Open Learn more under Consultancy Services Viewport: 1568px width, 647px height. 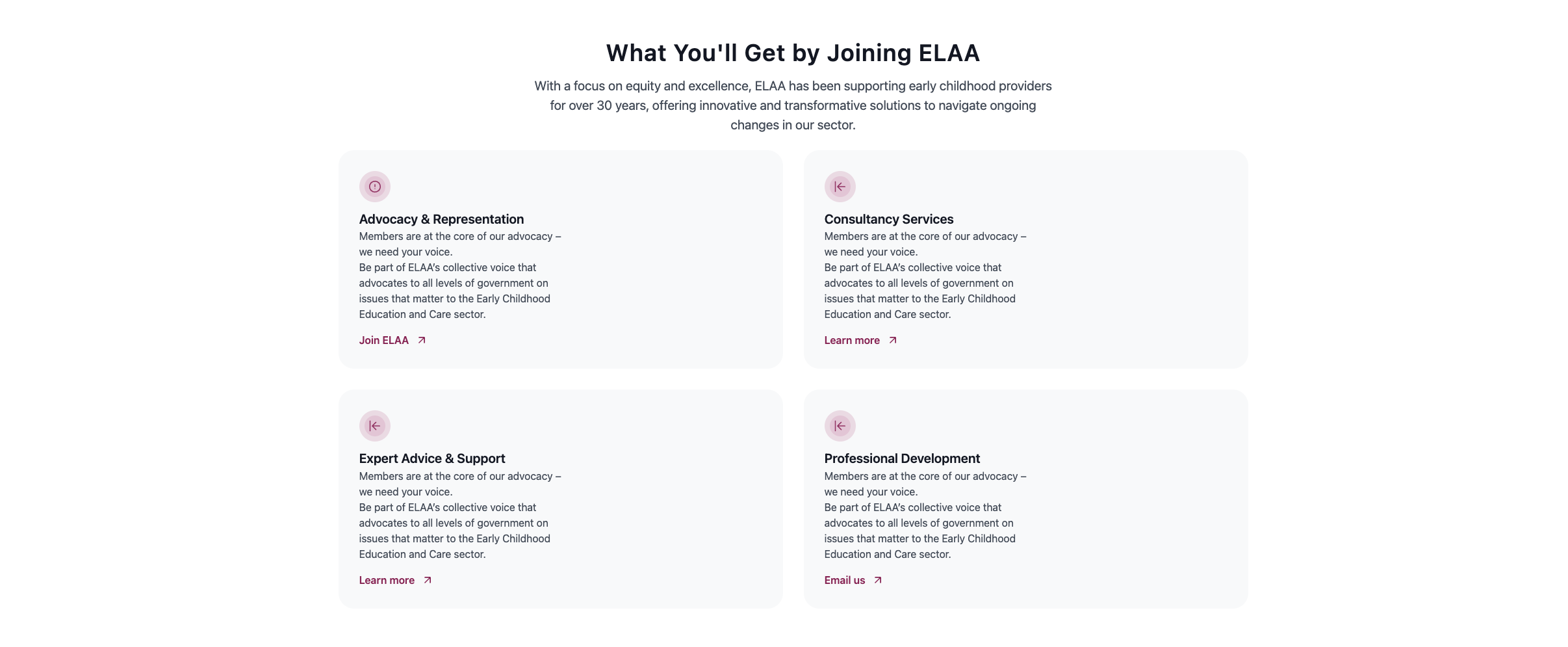click(852, 340)
